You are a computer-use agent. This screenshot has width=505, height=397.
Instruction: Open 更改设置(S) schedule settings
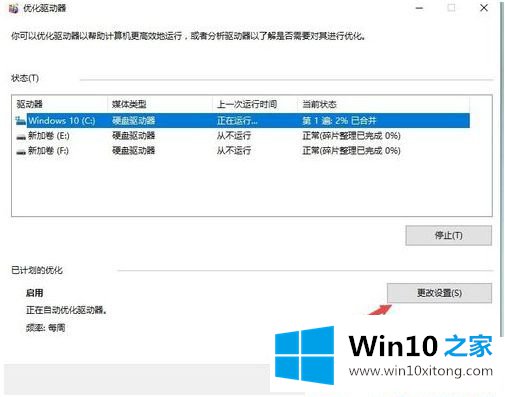point(439,293)
